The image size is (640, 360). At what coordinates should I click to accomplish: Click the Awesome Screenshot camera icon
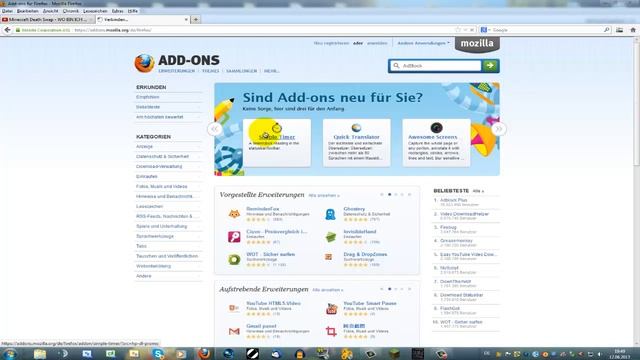[x=436, y=128]
